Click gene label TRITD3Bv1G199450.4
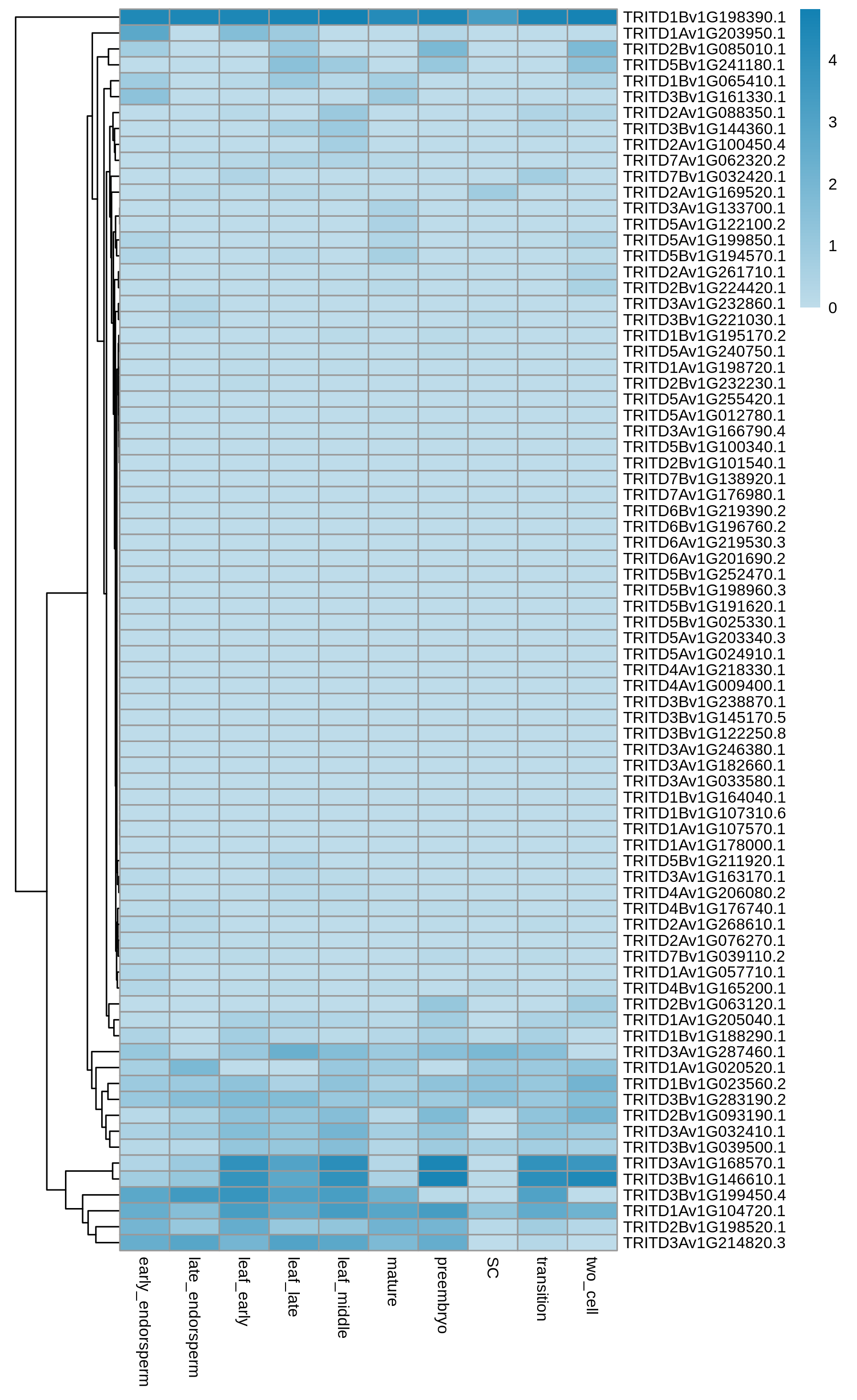 704,1195
